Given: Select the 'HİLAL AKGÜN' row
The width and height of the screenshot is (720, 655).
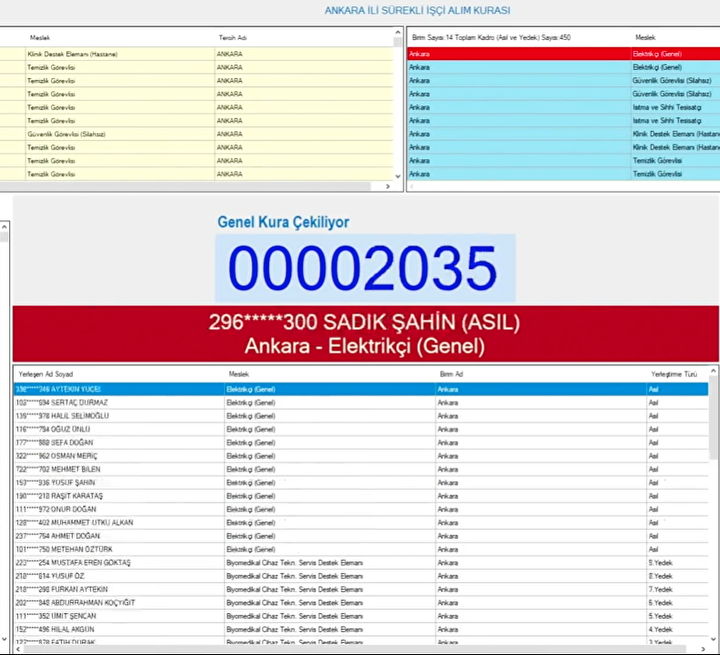Looking at the screenshot, I should coord(361,629).
